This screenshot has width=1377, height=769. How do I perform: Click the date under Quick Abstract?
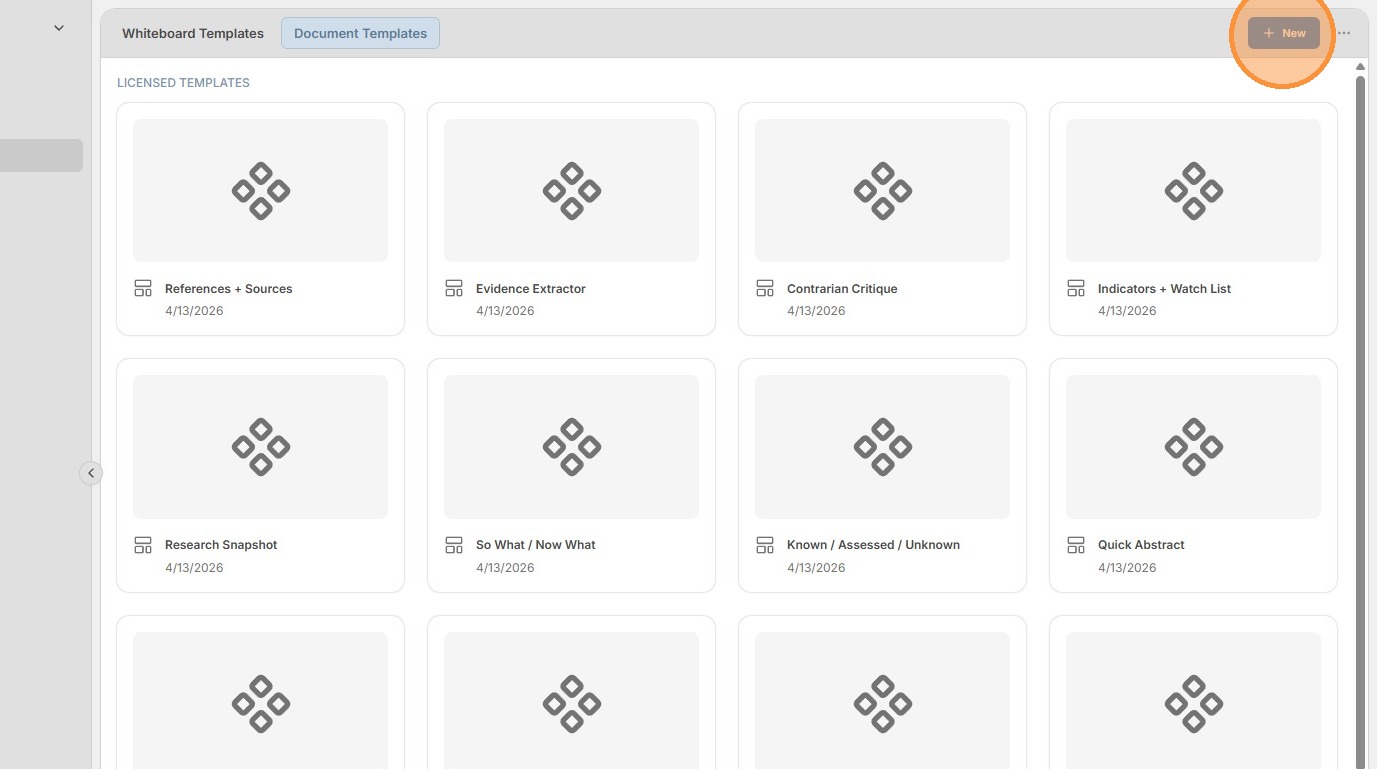(1127, 568)
